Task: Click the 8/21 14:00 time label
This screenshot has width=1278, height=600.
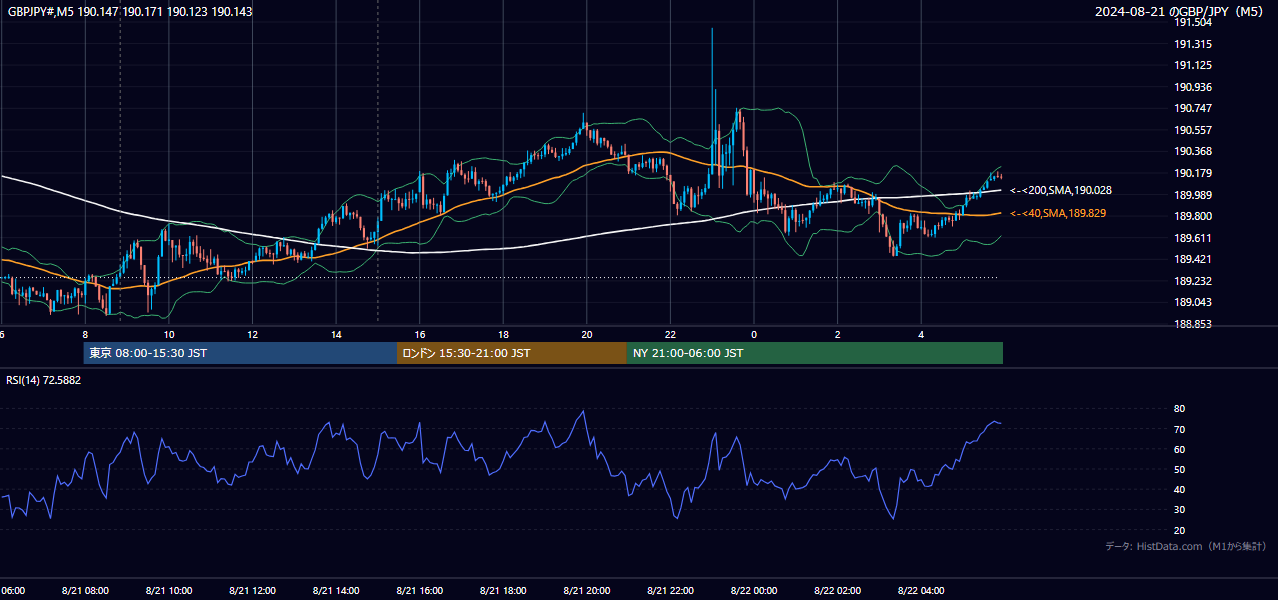Action: 336,590
